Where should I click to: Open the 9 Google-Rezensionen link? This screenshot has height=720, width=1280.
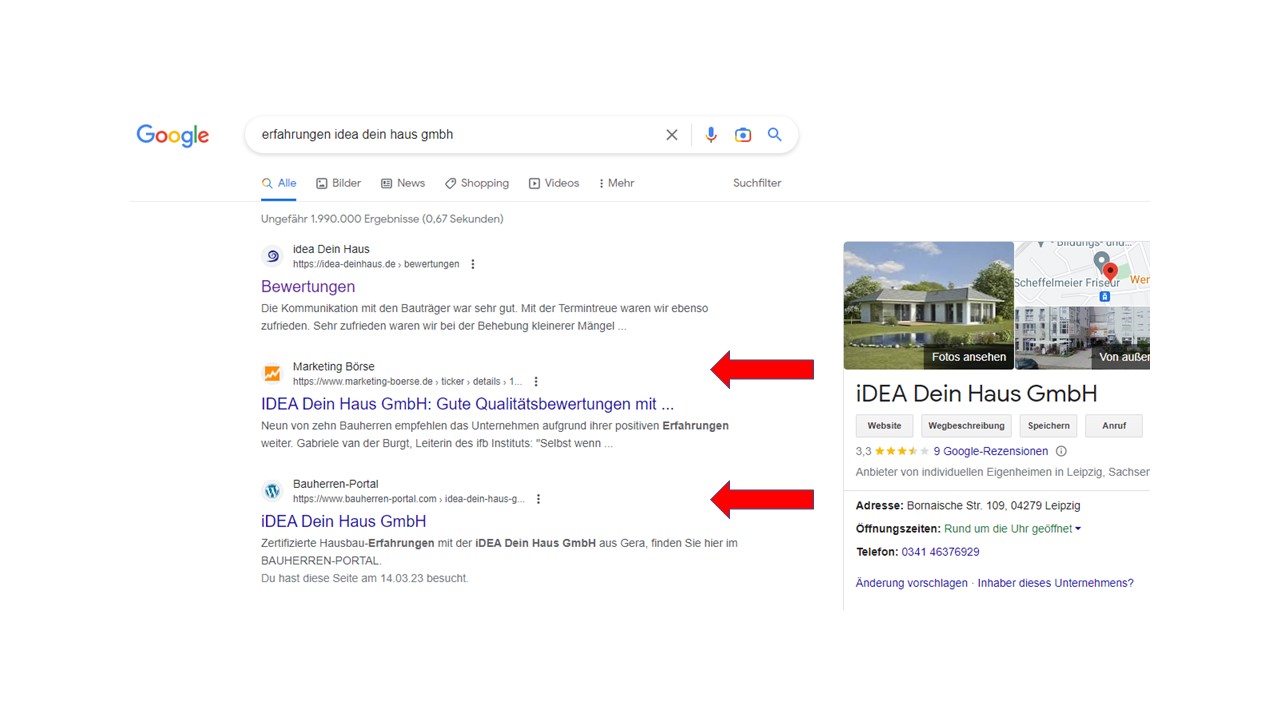[x=991, y=451]
